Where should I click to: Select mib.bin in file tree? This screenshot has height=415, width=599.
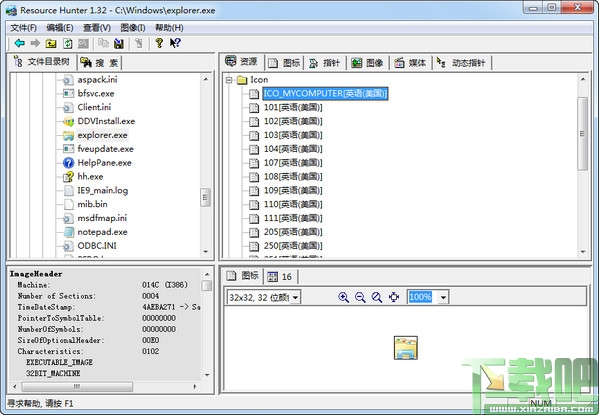[x=92, y=204]
